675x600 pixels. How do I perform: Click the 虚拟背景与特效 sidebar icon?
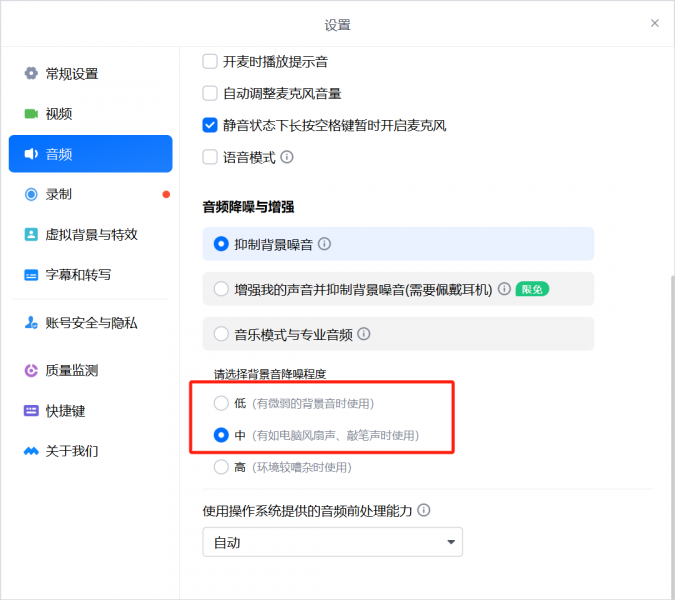(x=30, y=234)
